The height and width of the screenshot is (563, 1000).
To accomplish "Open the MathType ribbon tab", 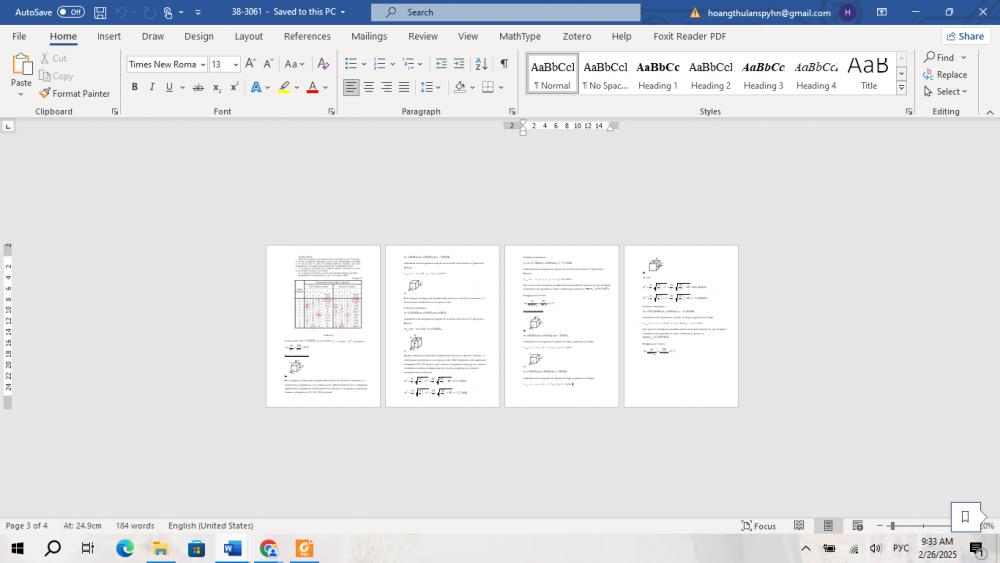I will pos(519,36).
